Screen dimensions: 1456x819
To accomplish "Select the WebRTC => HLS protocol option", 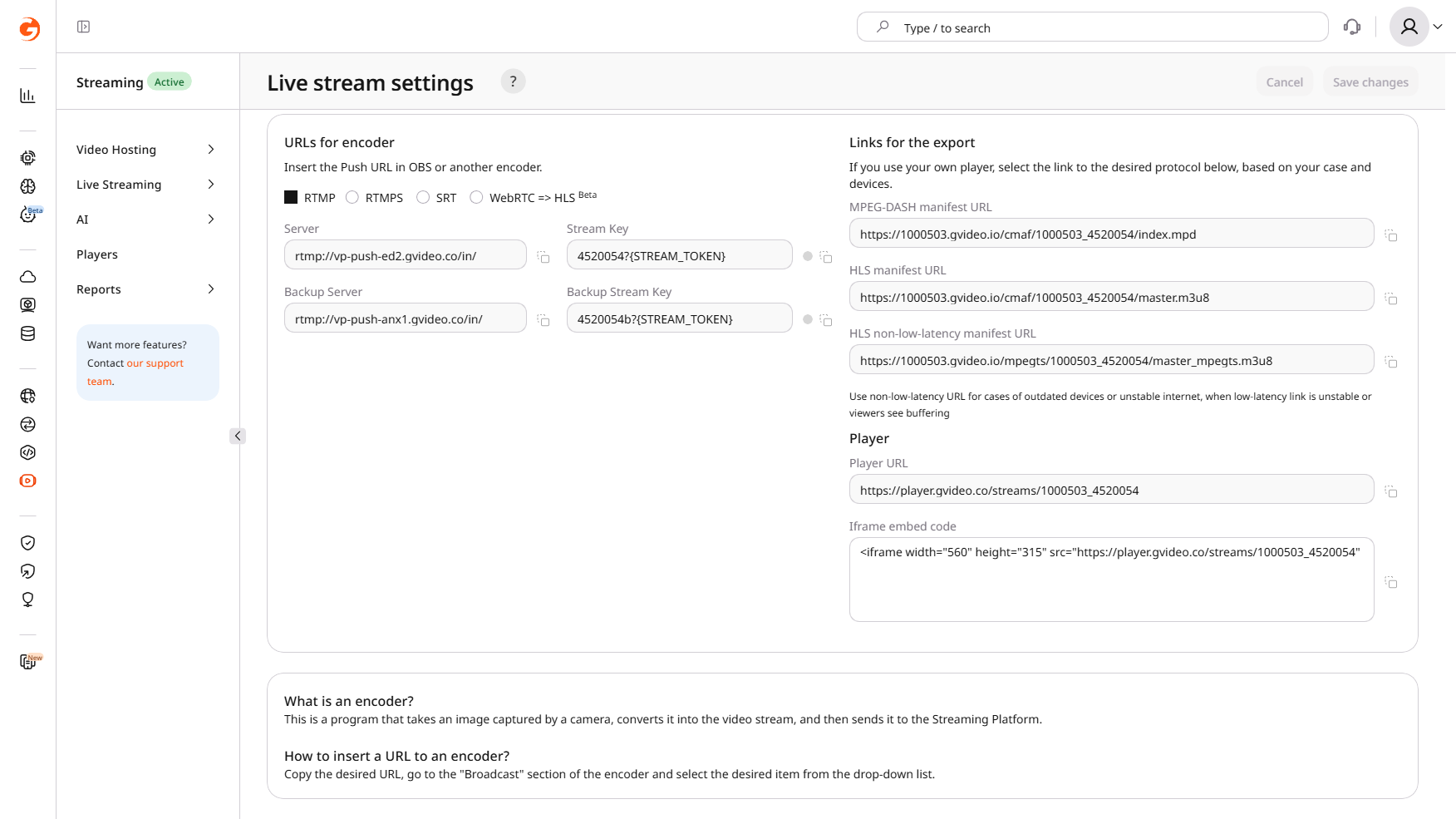I will [476, 197].
